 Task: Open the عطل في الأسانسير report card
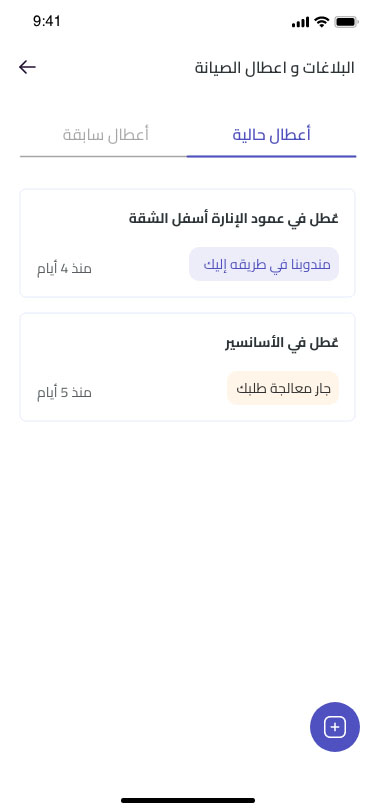point(188,367)
